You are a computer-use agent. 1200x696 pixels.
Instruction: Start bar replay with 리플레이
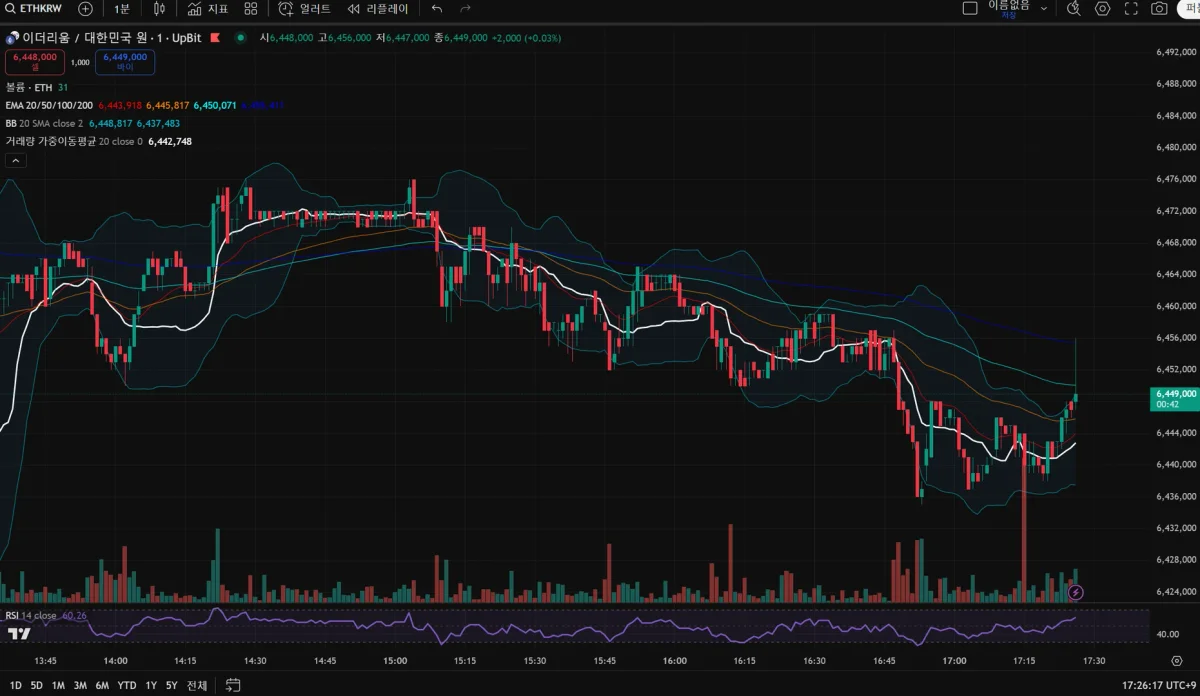click(377, 8)
